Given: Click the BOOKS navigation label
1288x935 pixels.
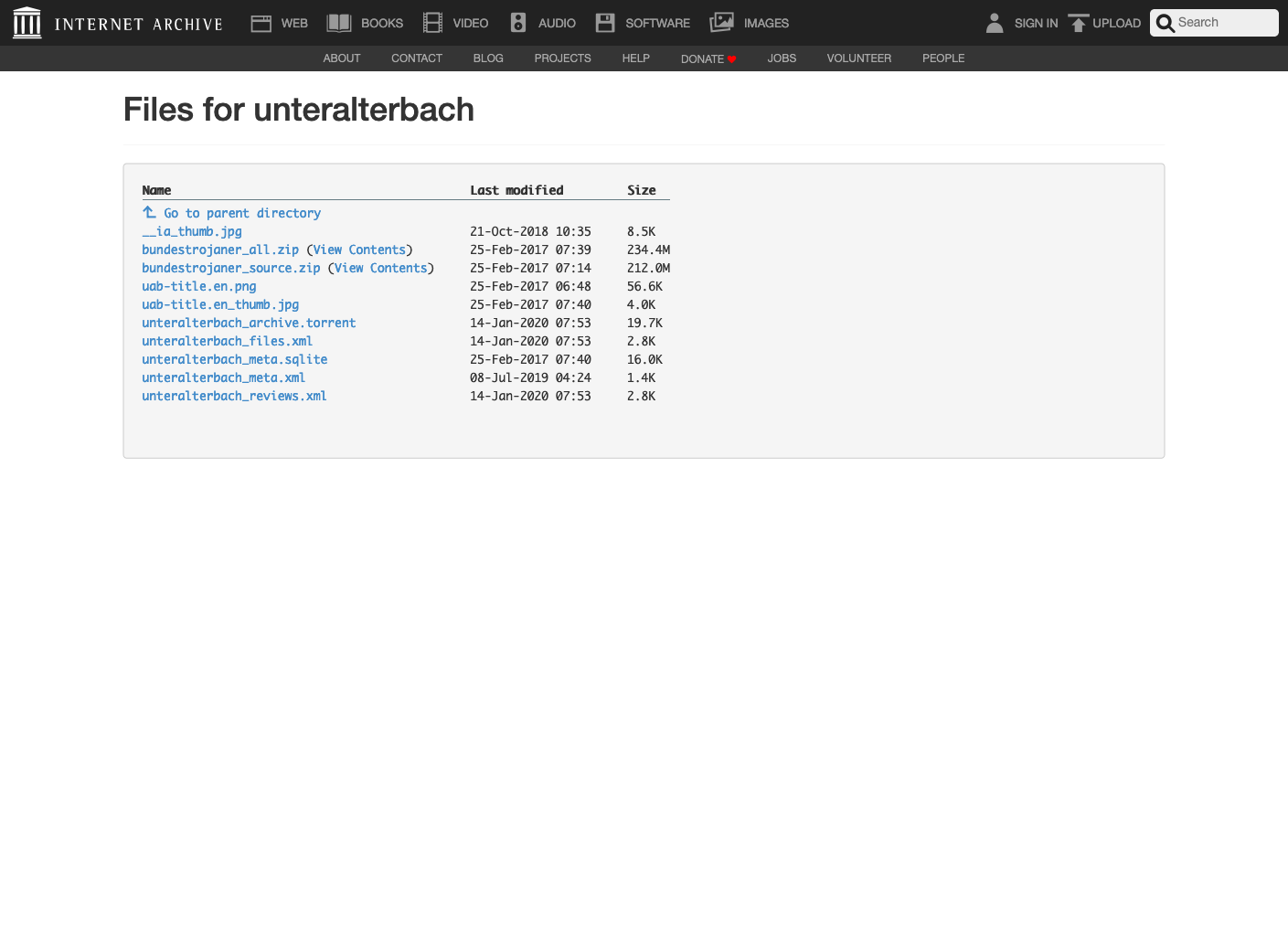Looking at the screenshot, I should [x=382, y=24].
